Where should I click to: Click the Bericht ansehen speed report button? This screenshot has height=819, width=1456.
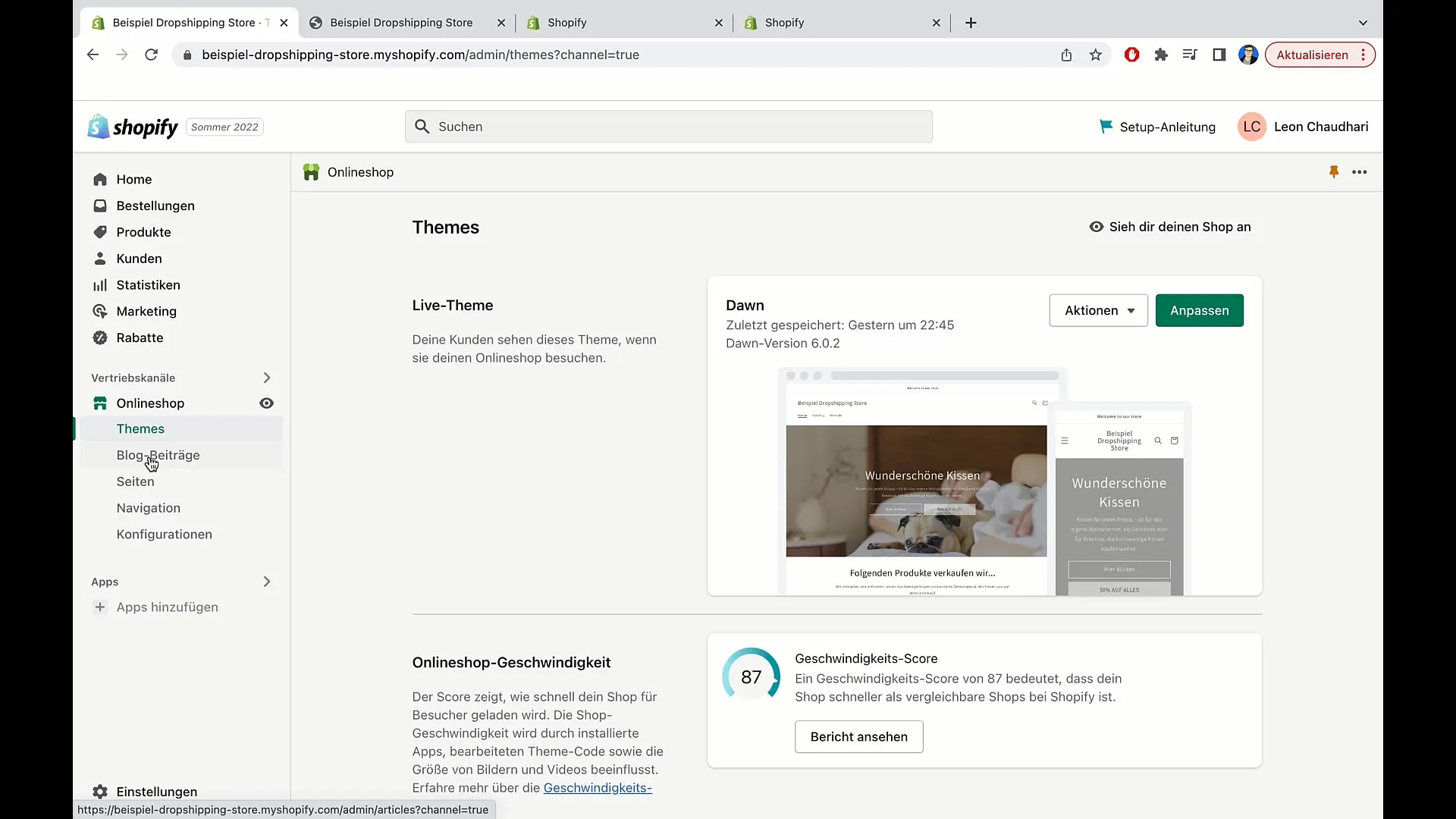click(859, 737)
